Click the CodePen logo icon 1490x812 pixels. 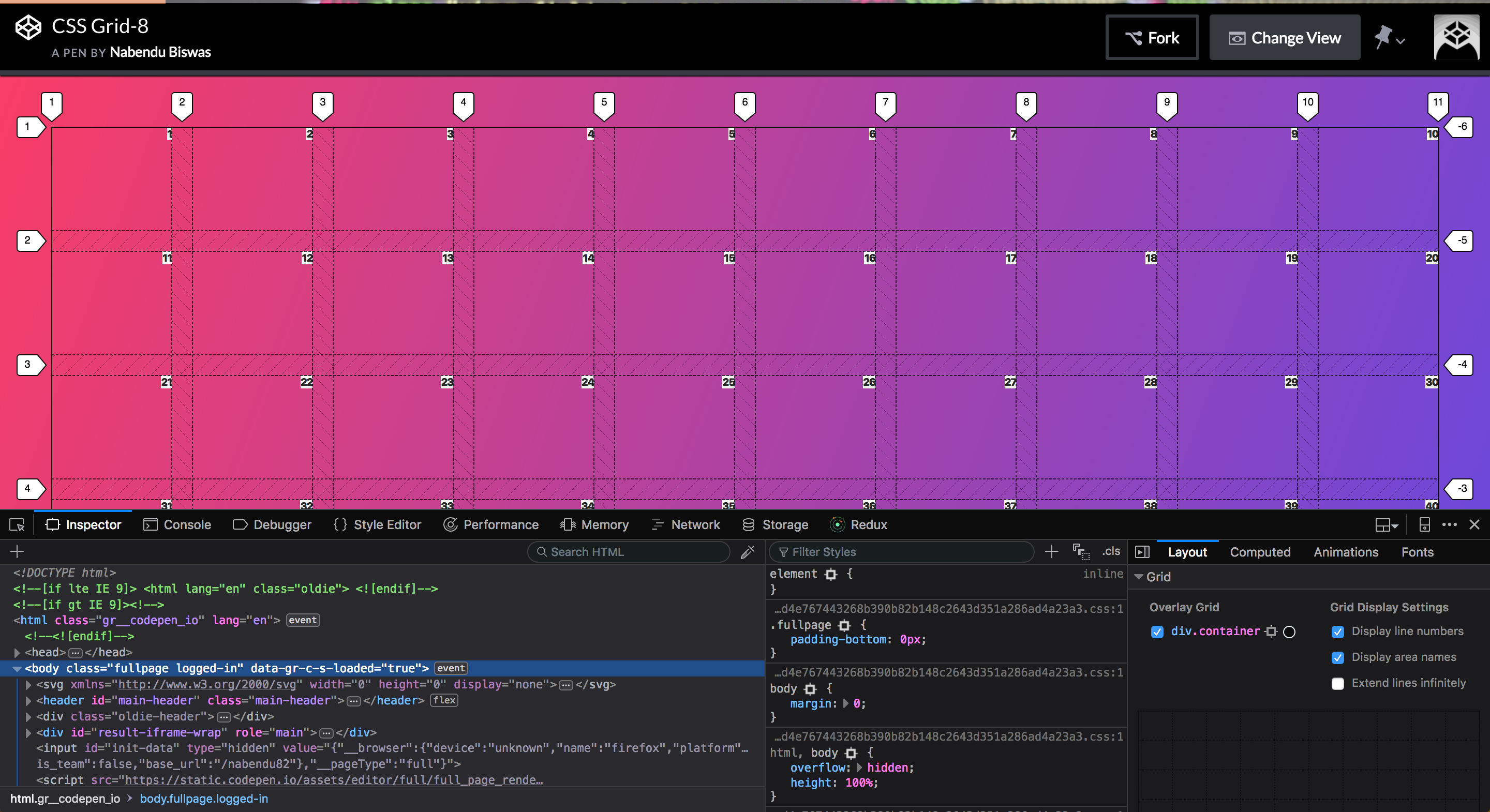(28, 27)
